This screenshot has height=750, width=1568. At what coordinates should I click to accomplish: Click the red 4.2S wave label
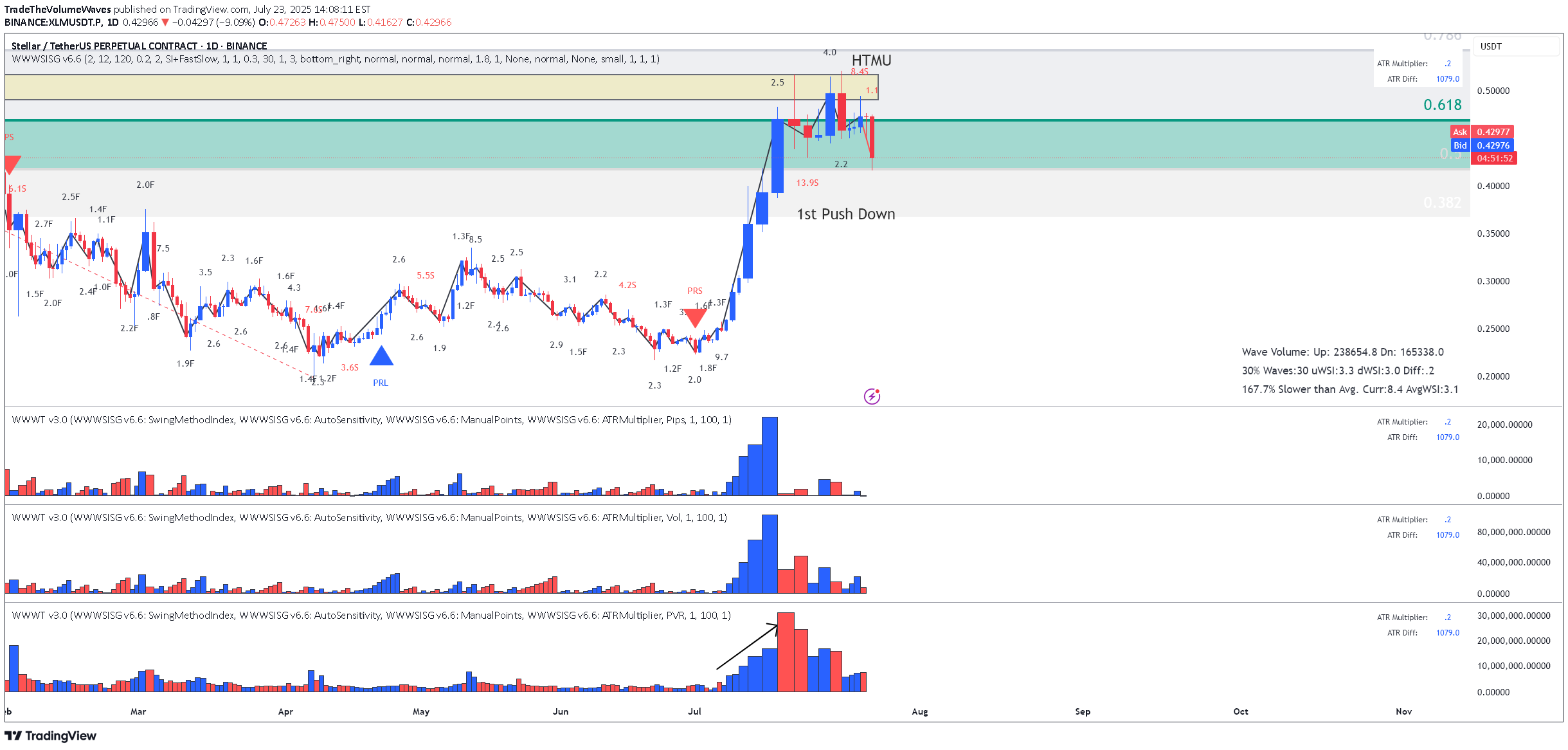(627, 285)
